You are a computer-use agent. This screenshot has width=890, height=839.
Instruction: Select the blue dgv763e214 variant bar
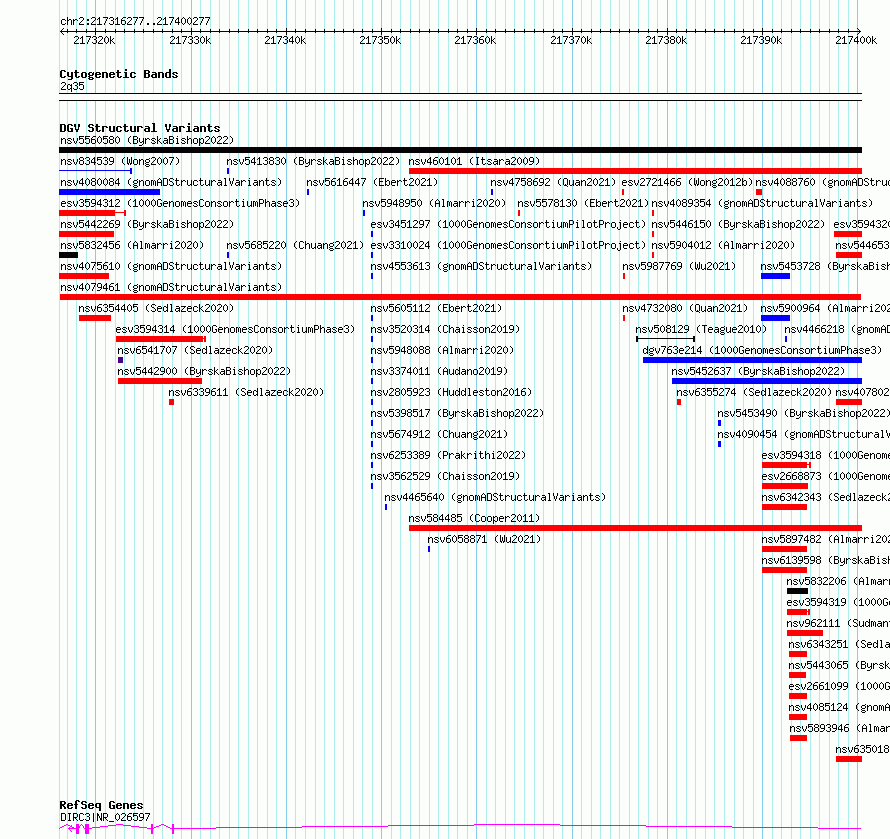(x=752, y=360)
